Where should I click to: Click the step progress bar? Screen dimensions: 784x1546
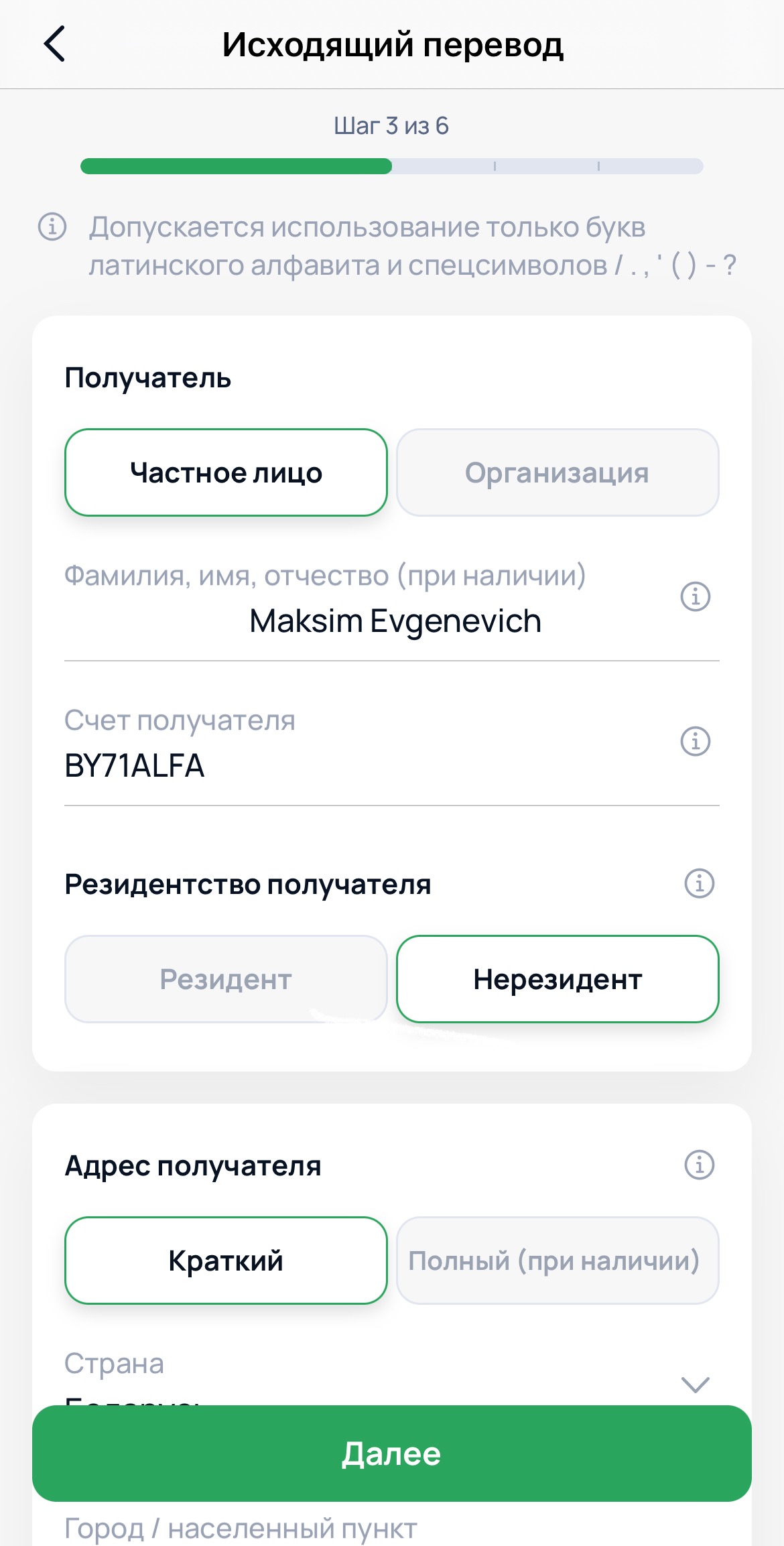pyautogui.click(x=391, y=166)
